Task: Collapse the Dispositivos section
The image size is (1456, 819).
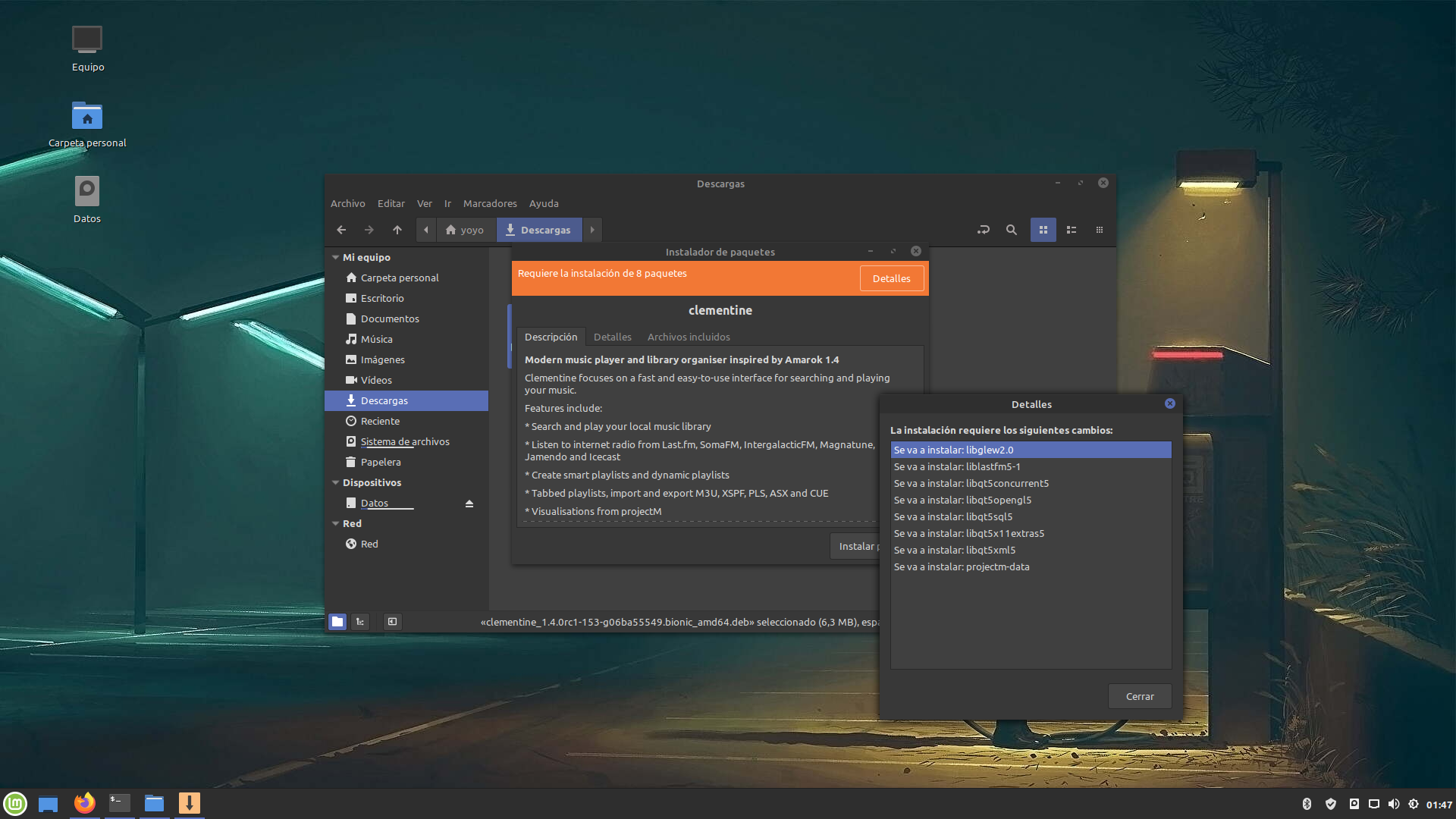Action: [335, 482]
